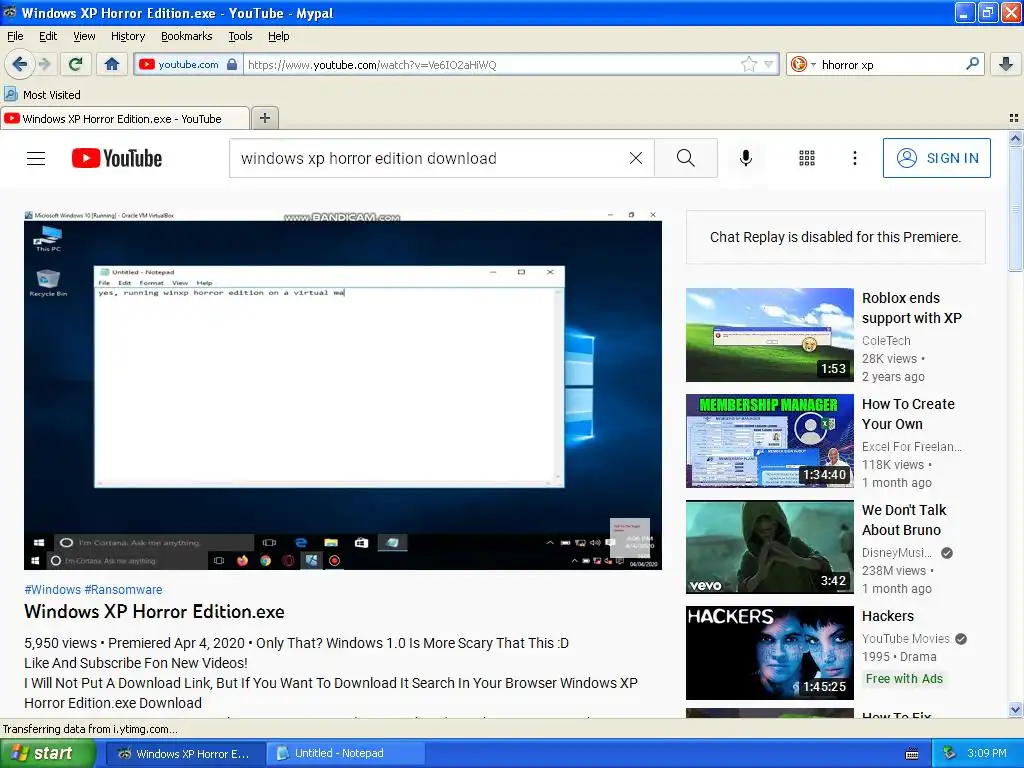Click the 3:09 PM taskbar clock
Viewport: 1024px width, 768px height.
(x=987, y=753)
